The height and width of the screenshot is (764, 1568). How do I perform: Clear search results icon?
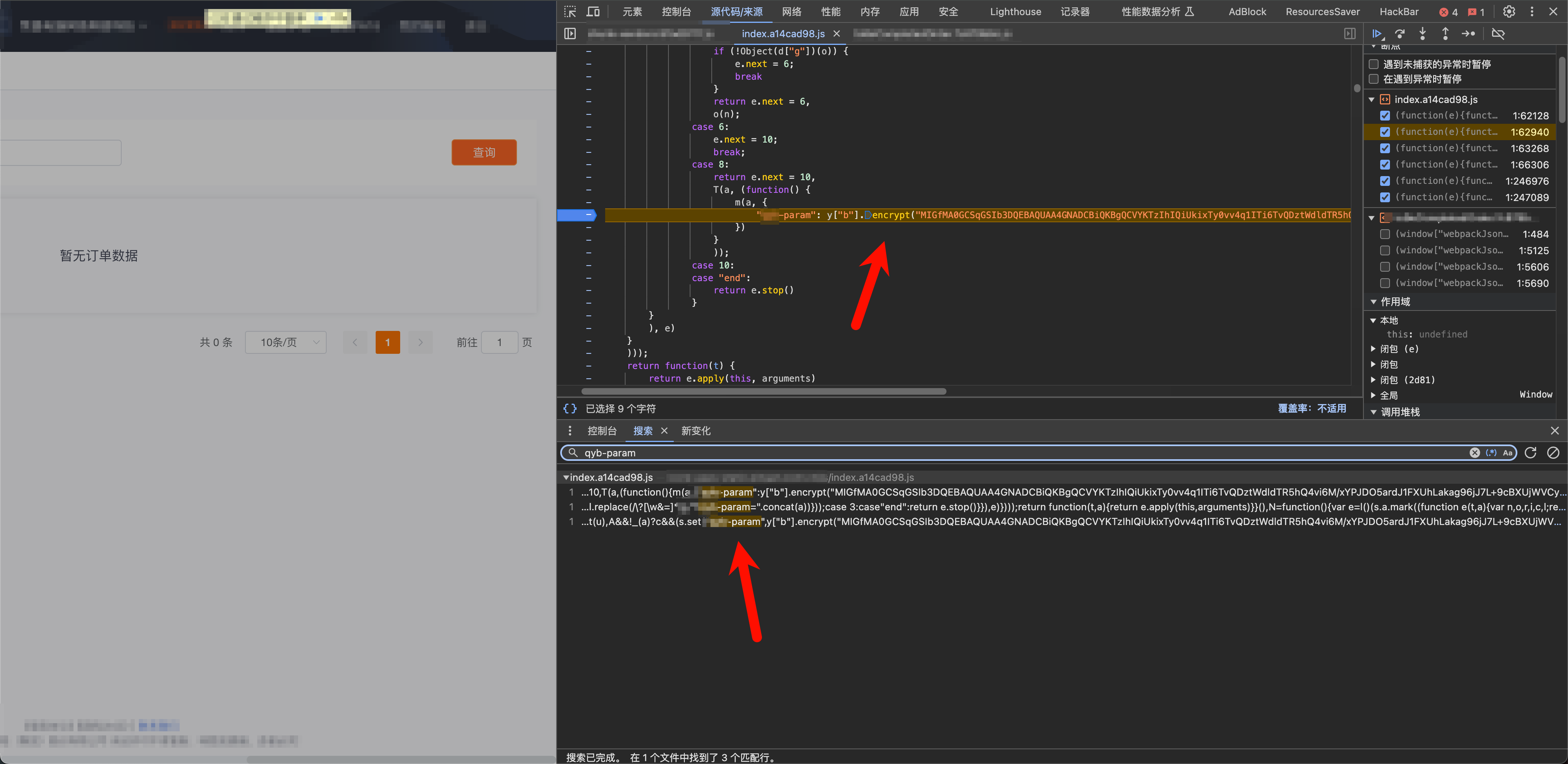tap(1553, 453)
